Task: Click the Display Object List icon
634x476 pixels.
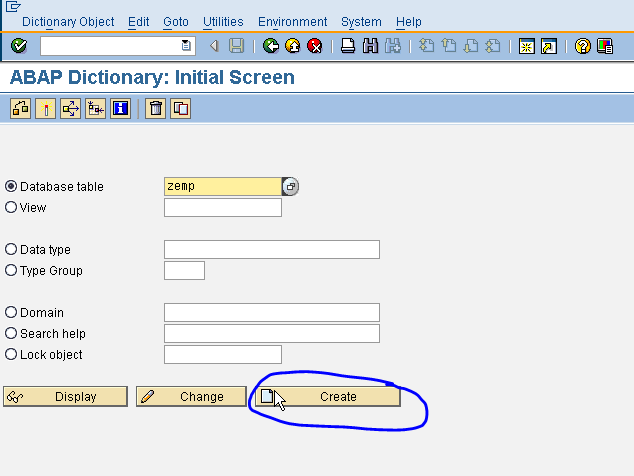Action: pyautogui.click(x=95, y=108)
